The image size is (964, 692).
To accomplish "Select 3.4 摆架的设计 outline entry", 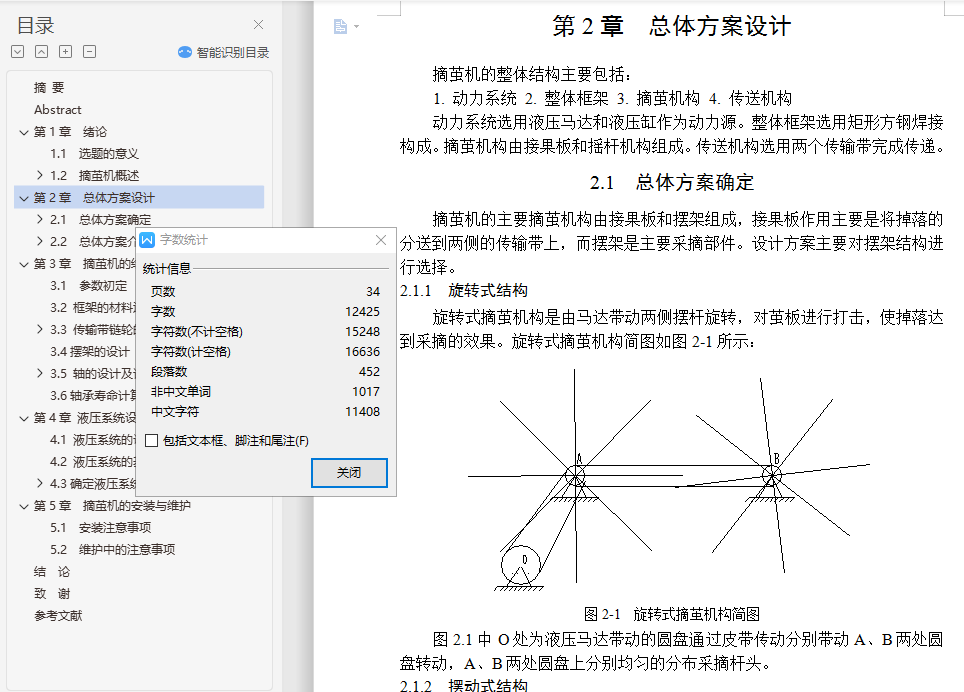I will (90, 352).
